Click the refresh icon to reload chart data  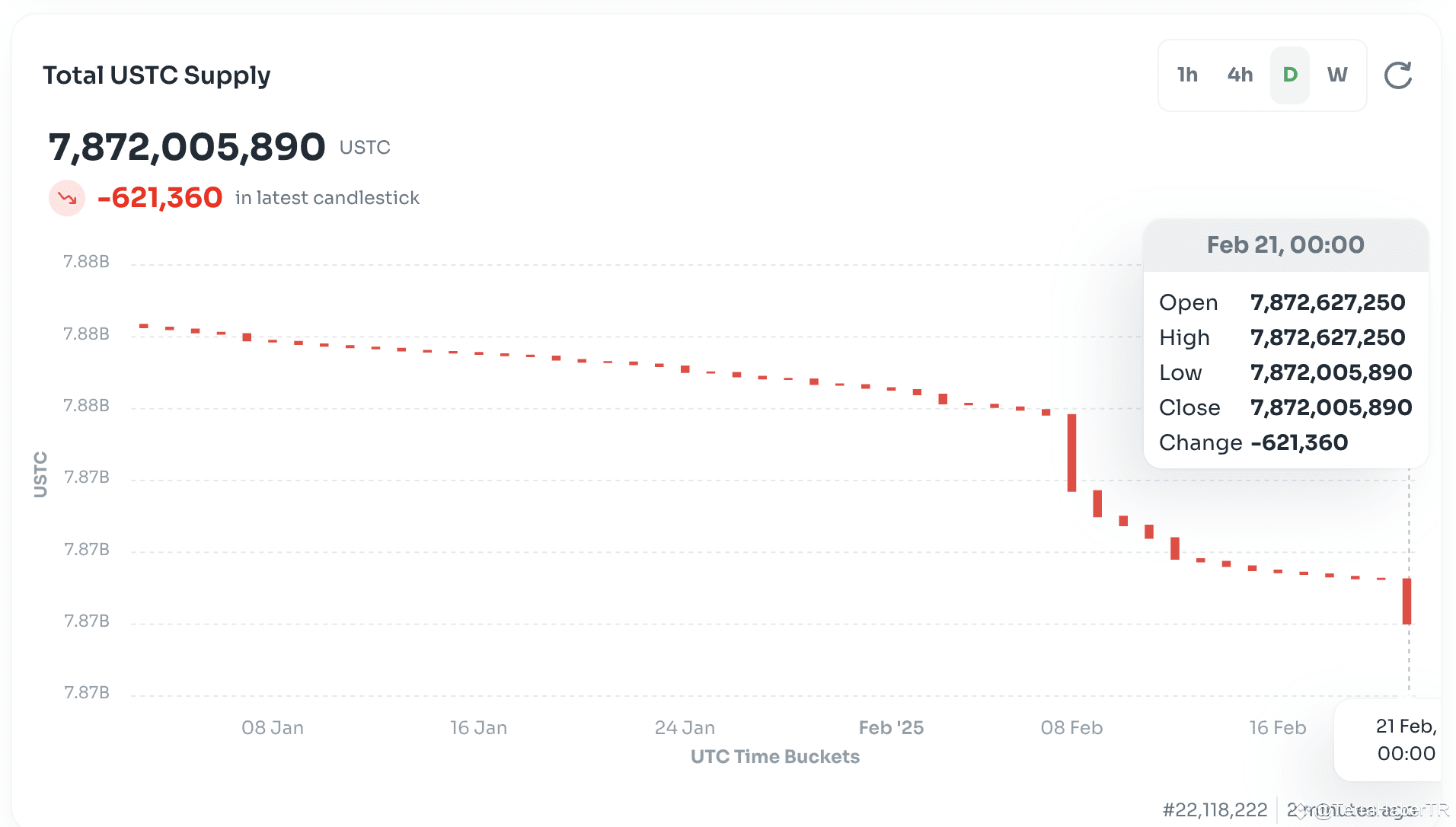tap(1398, 75)
